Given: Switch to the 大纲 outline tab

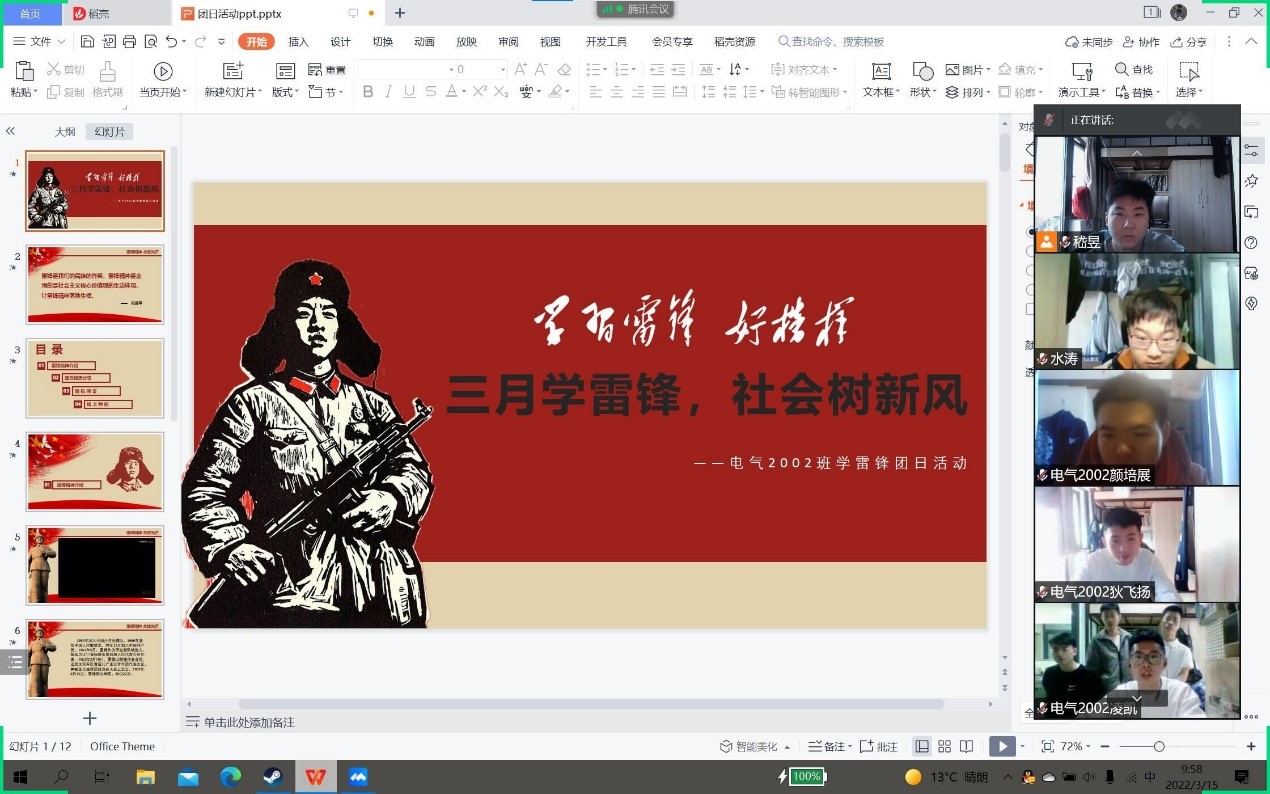Looking at the screenshot, I should point(65,132).
